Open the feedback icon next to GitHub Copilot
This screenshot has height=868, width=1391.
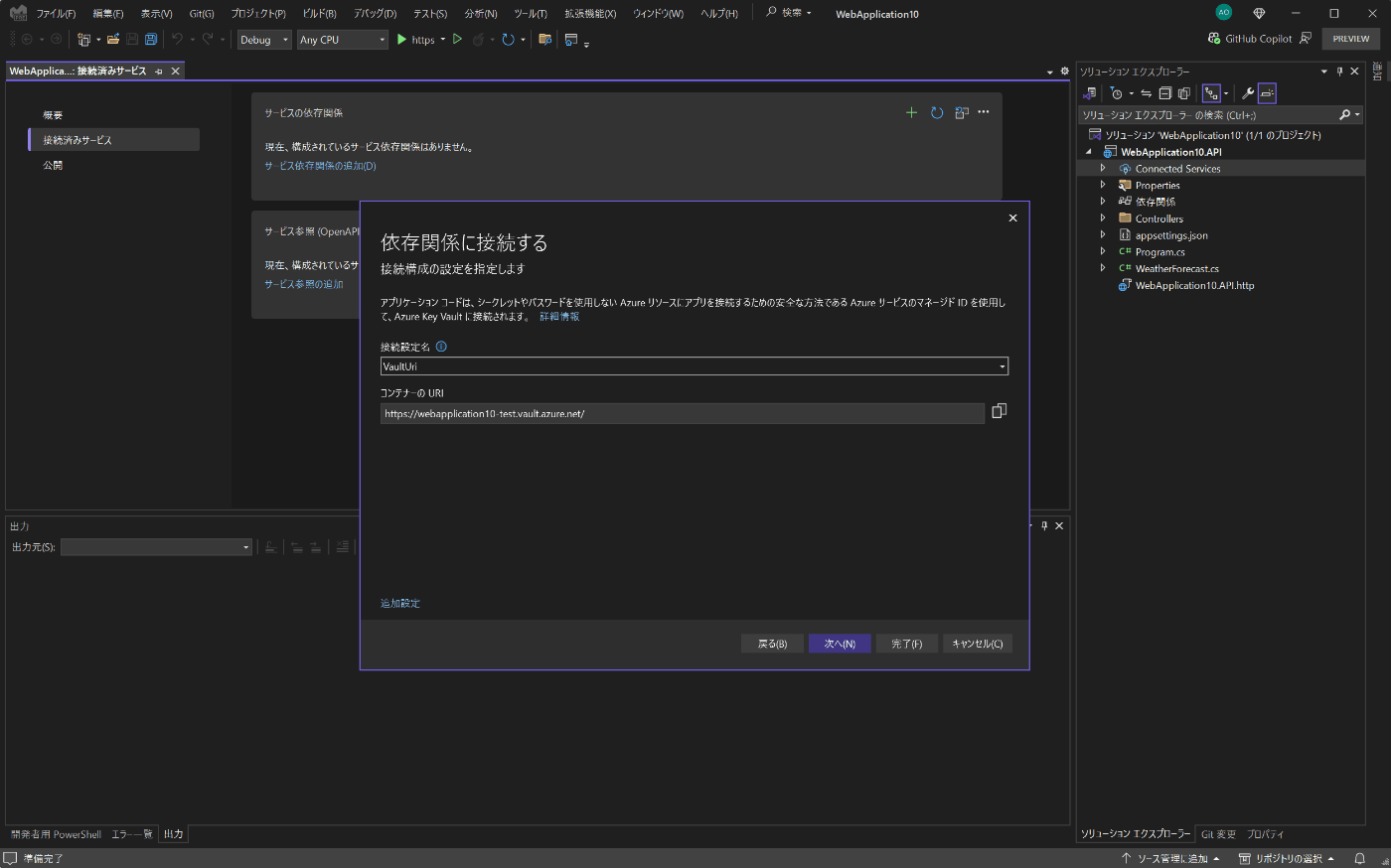pyautogui.click(x=1306, y=39)
